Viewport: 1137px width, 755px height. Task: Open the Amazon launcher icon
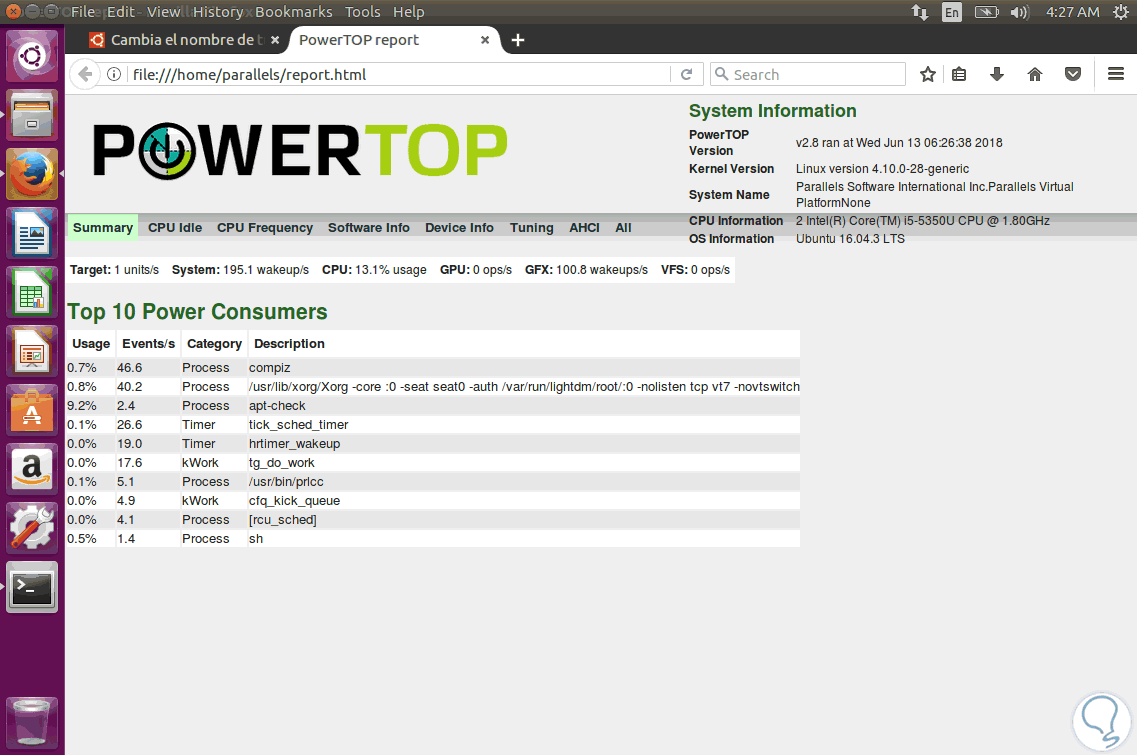tap(32, 469)
